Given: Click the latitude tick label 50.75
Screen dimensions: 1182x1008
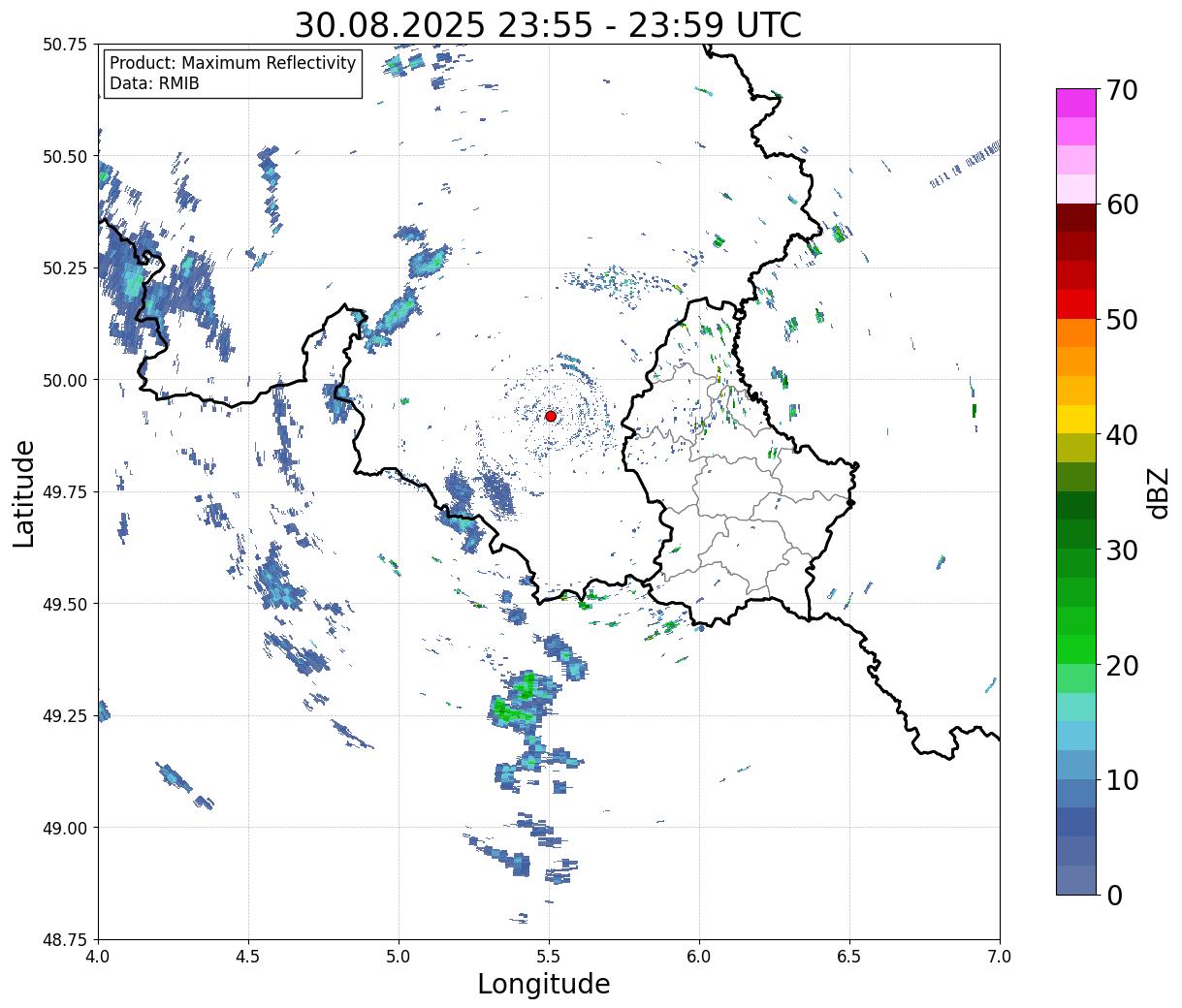Looking at the screenshot, I should pyautogui.click(x=65, y=45).
